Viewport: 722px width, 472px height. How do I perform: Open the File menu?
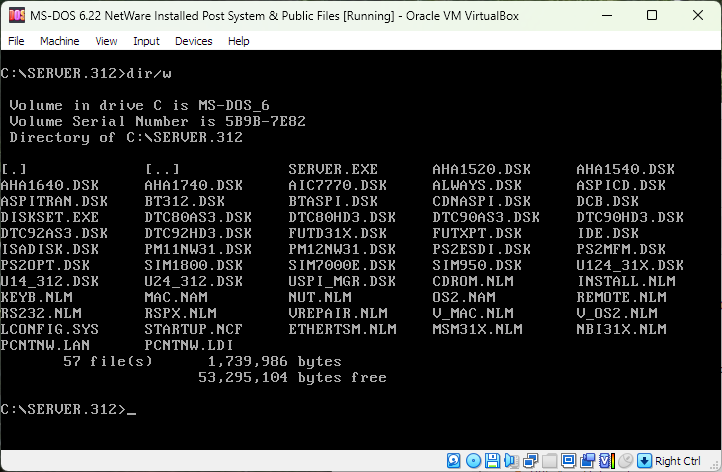pos(17,41)
